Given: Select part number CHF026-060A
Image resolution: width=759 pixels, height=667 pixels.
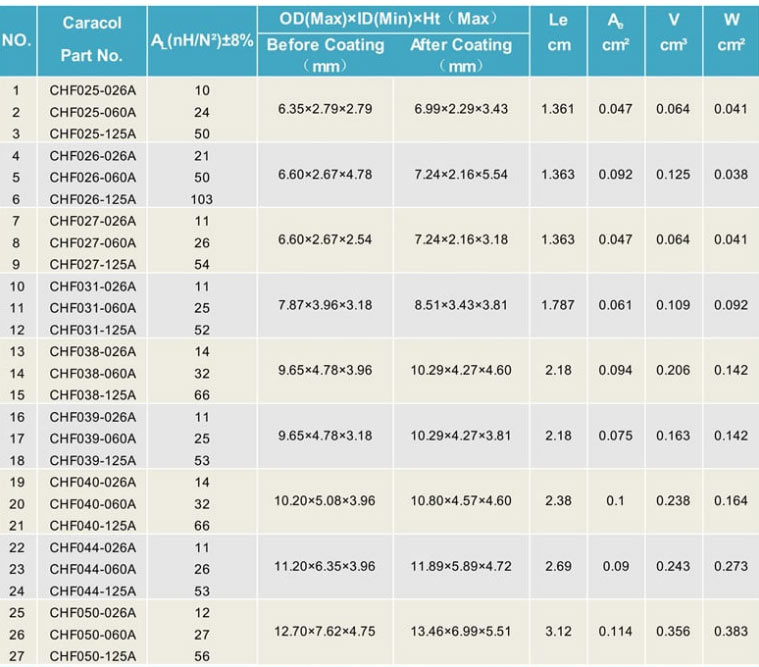Looking at the screenshot, I should coord(92,178).
